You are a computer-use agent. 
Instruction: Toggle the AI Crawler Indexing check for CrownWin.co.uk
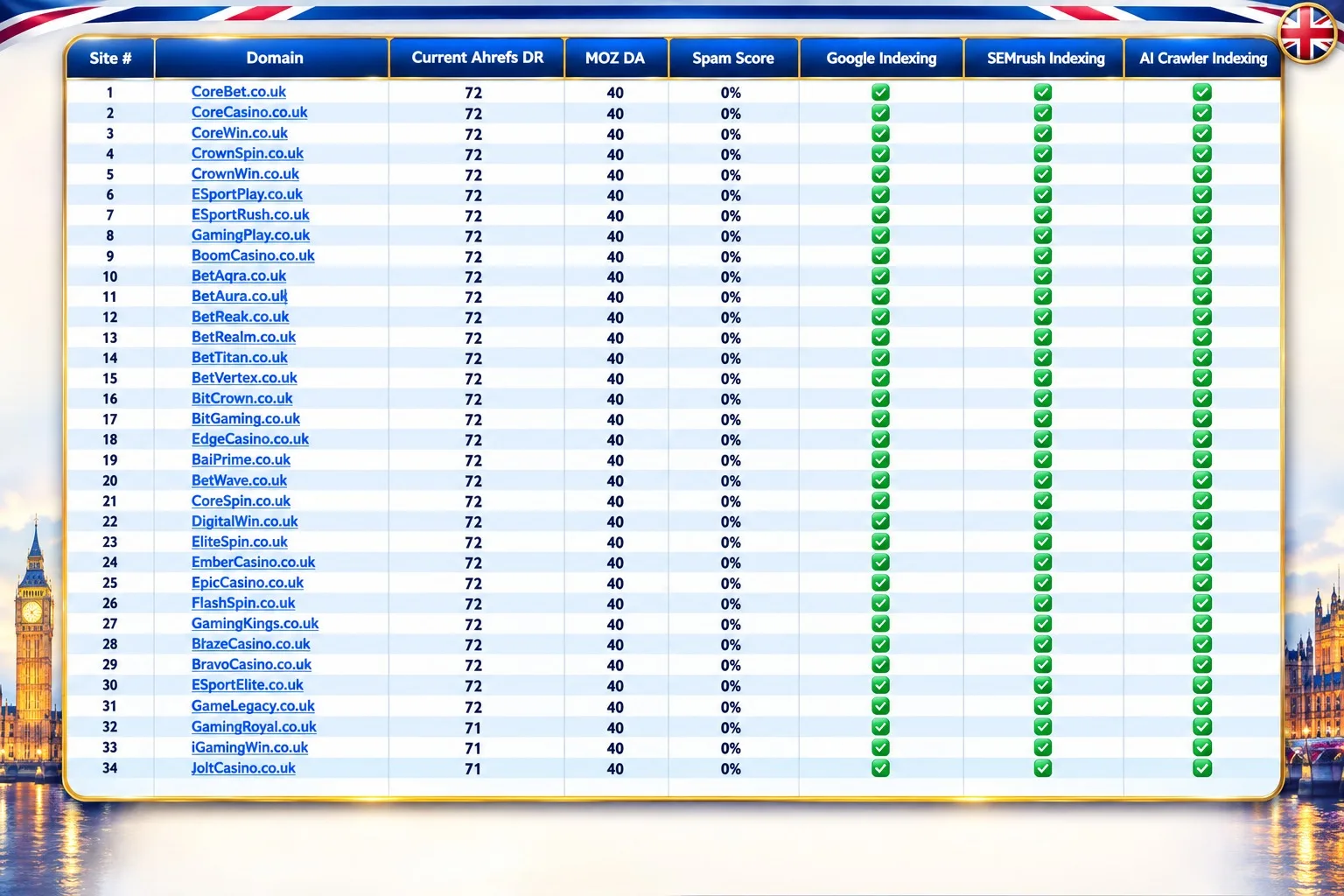click(1202, 174)
